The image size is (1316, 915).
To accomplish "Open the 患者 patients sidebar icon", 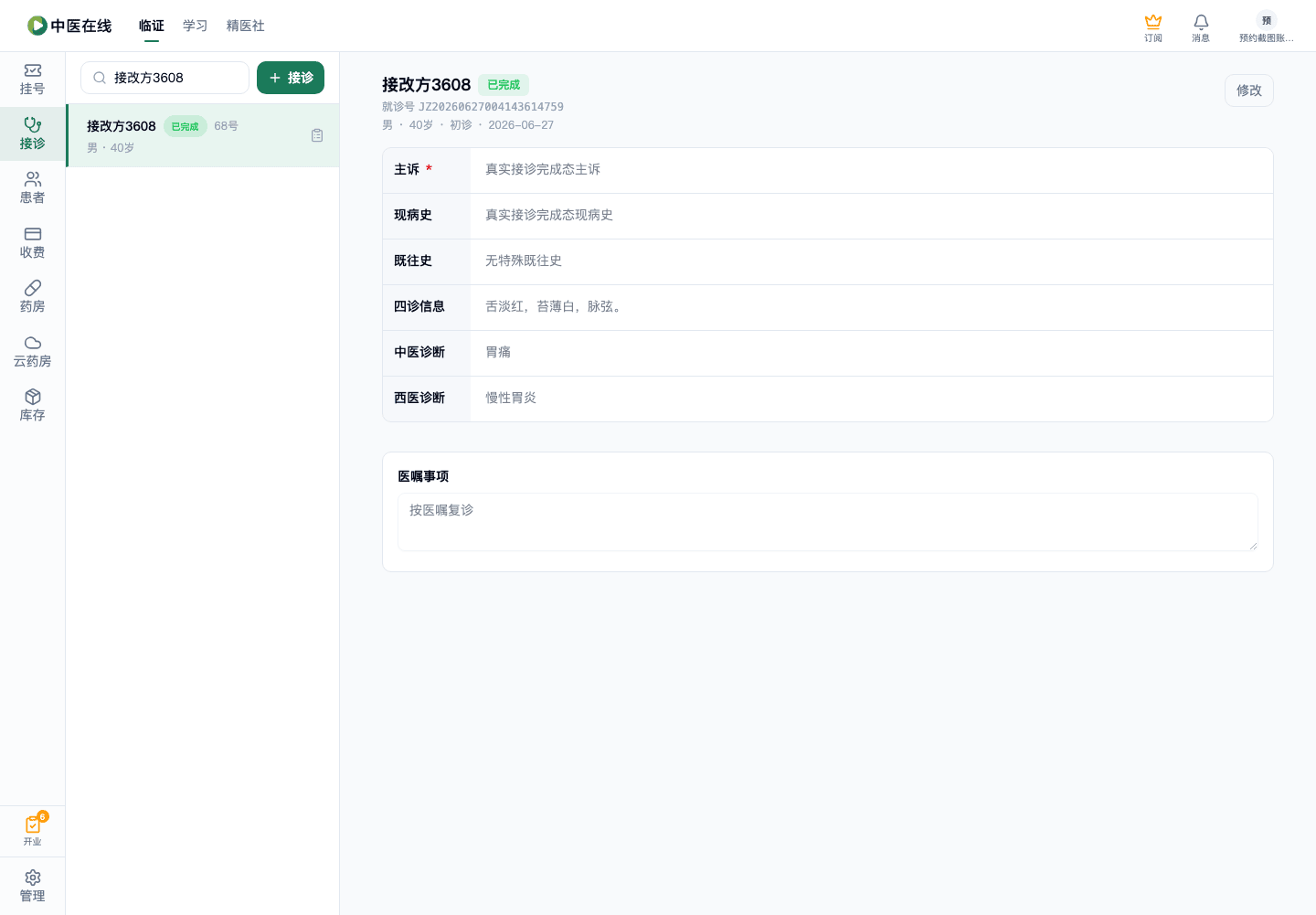I will [33, 179].
